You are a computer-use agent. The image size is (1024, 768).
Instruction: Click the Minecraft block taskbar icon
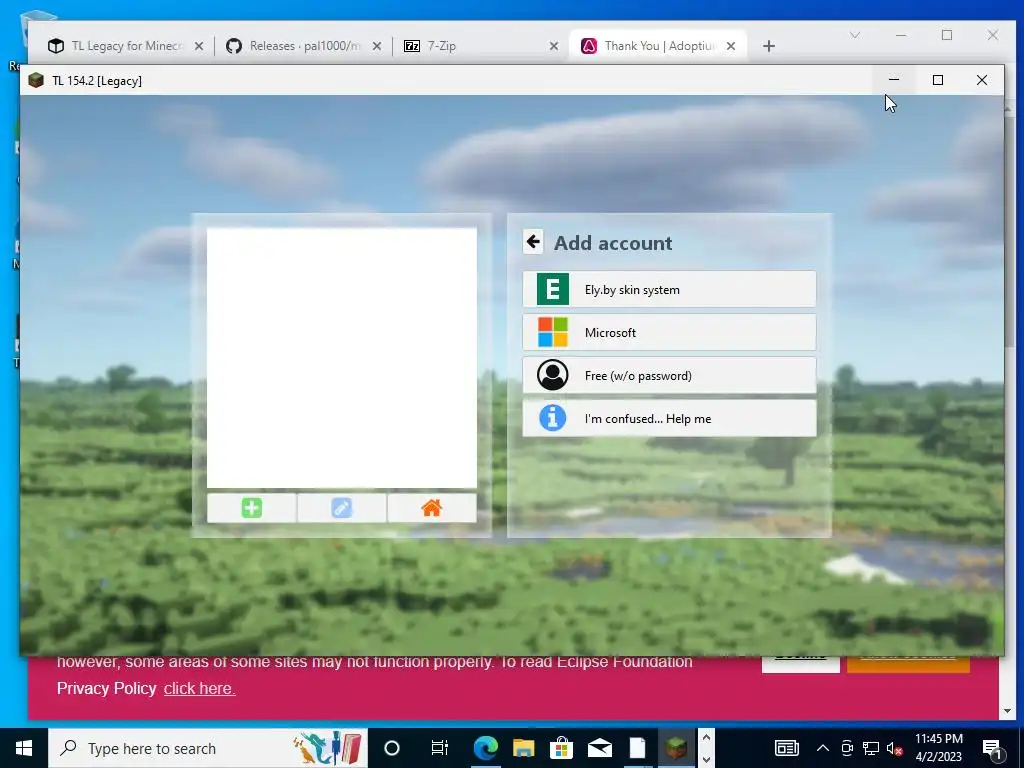[x=676, y=748]
